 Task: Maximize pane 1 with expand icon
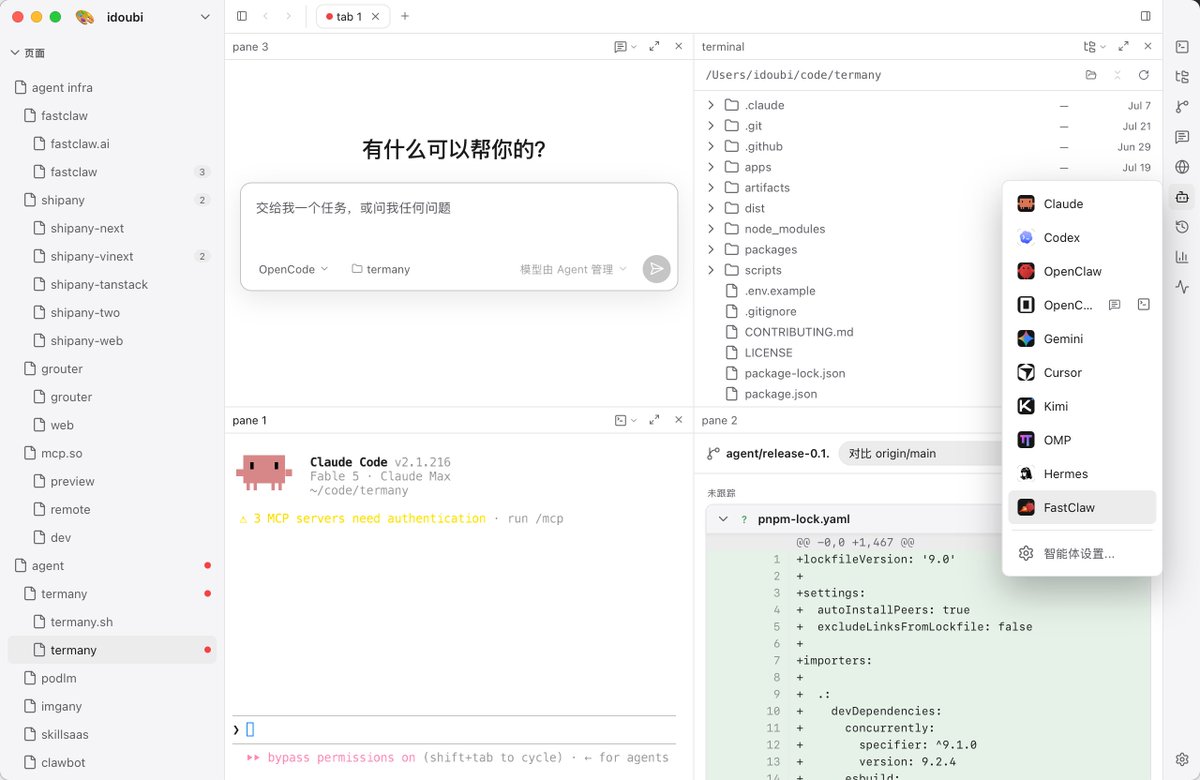654,421
